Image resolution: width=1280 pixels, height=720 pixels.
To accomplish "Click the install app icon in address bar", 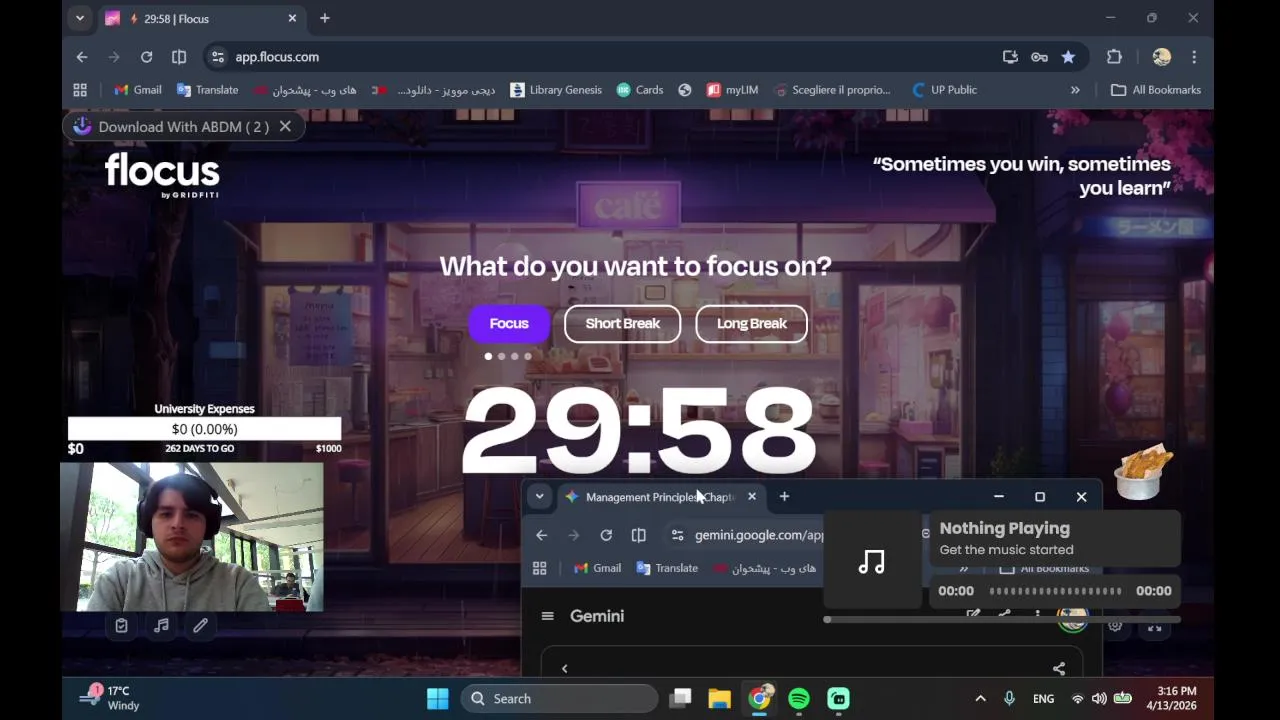I will click(x=1010, y=57).
